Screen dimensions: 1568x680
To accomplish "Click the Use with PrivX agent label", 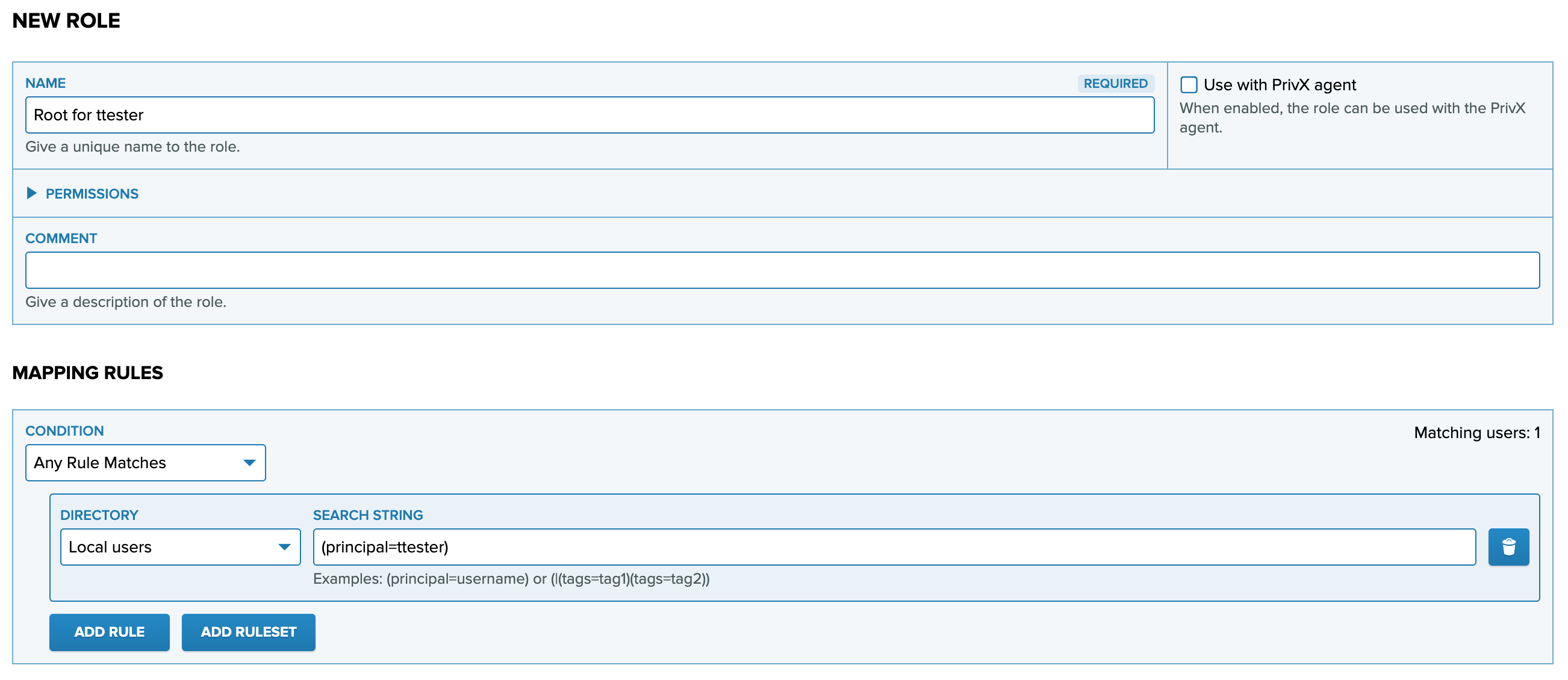I will point(1280,84).
